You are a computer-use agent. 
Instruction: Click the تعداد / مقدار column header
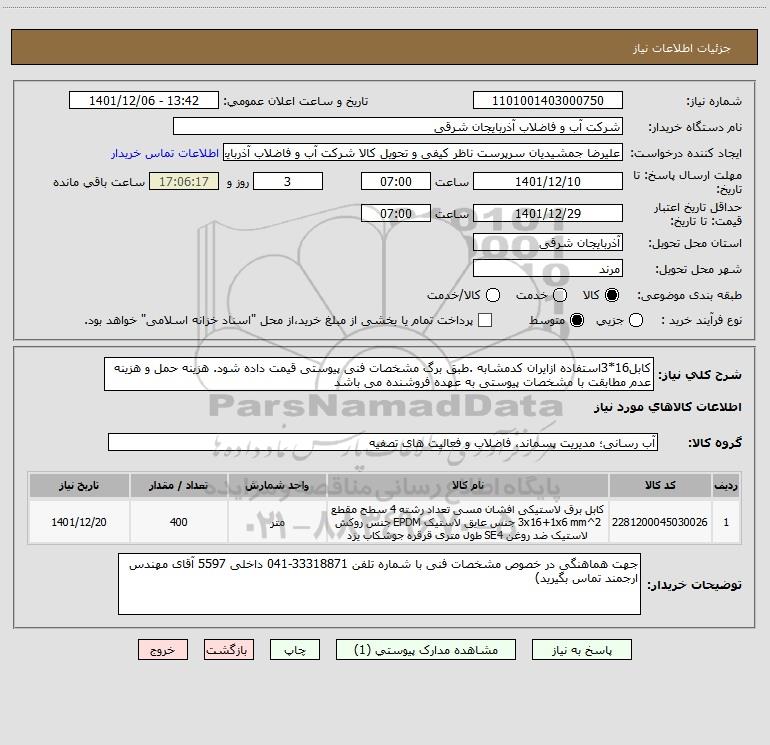178,485
